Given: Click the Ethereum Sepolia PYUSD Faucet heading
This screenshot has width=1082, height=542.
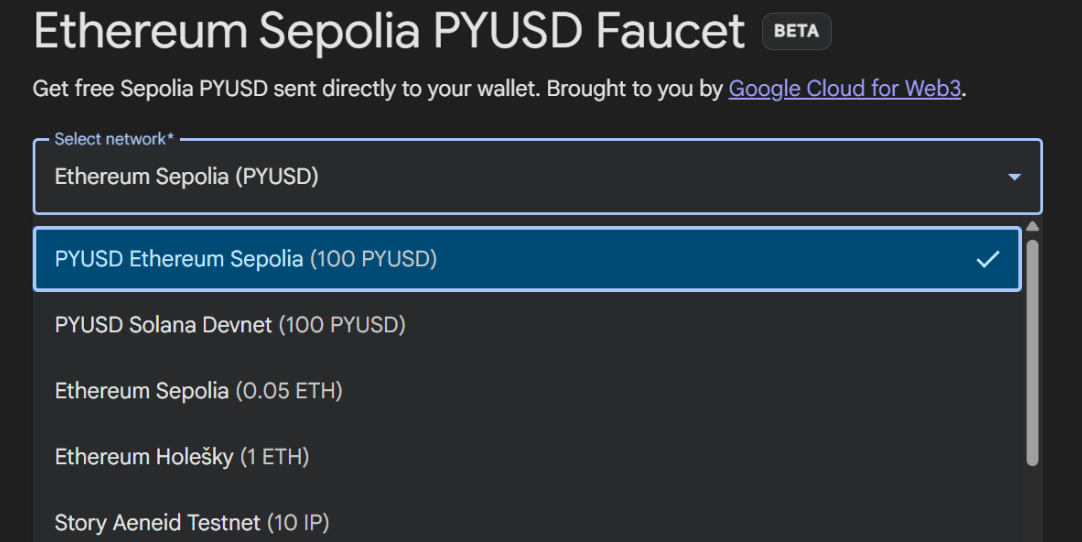Looking at the screenshot, I should pyautogui.click(x=389, y=32).
